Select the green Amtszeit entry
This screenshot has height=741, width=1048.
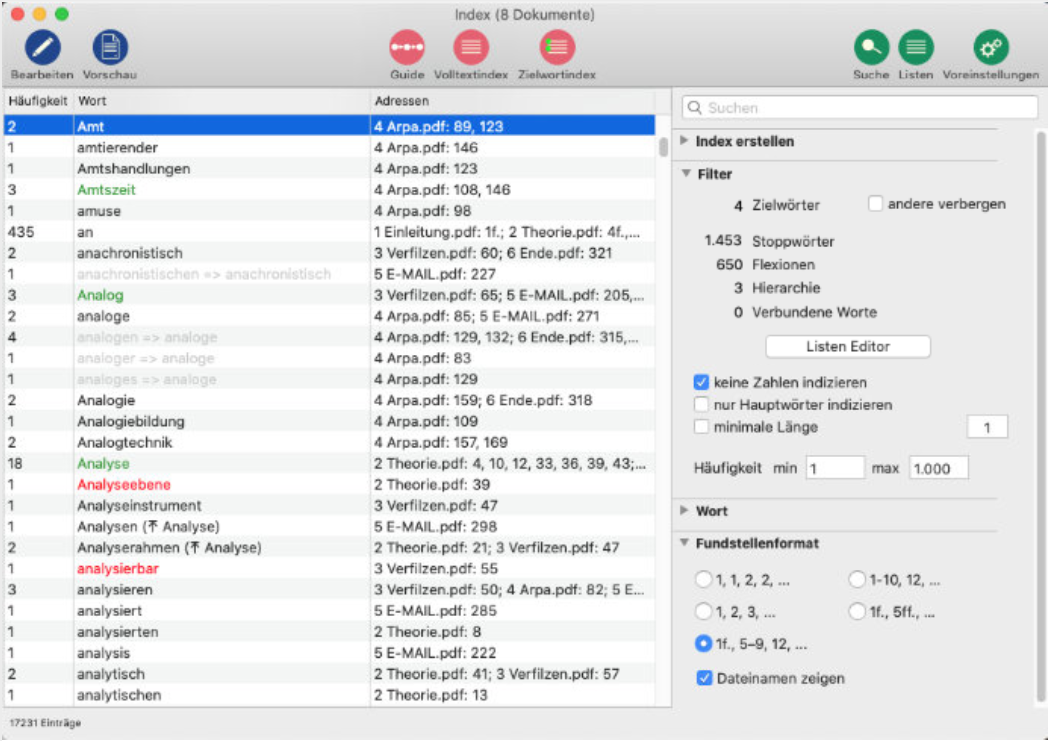[329, 190]
